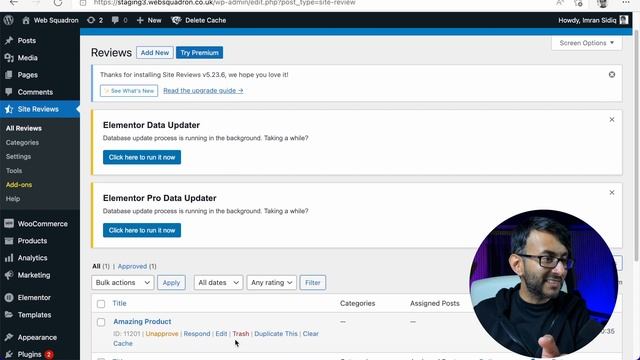Click Duplicate This for Amazing Product

(x=276, y=333)
